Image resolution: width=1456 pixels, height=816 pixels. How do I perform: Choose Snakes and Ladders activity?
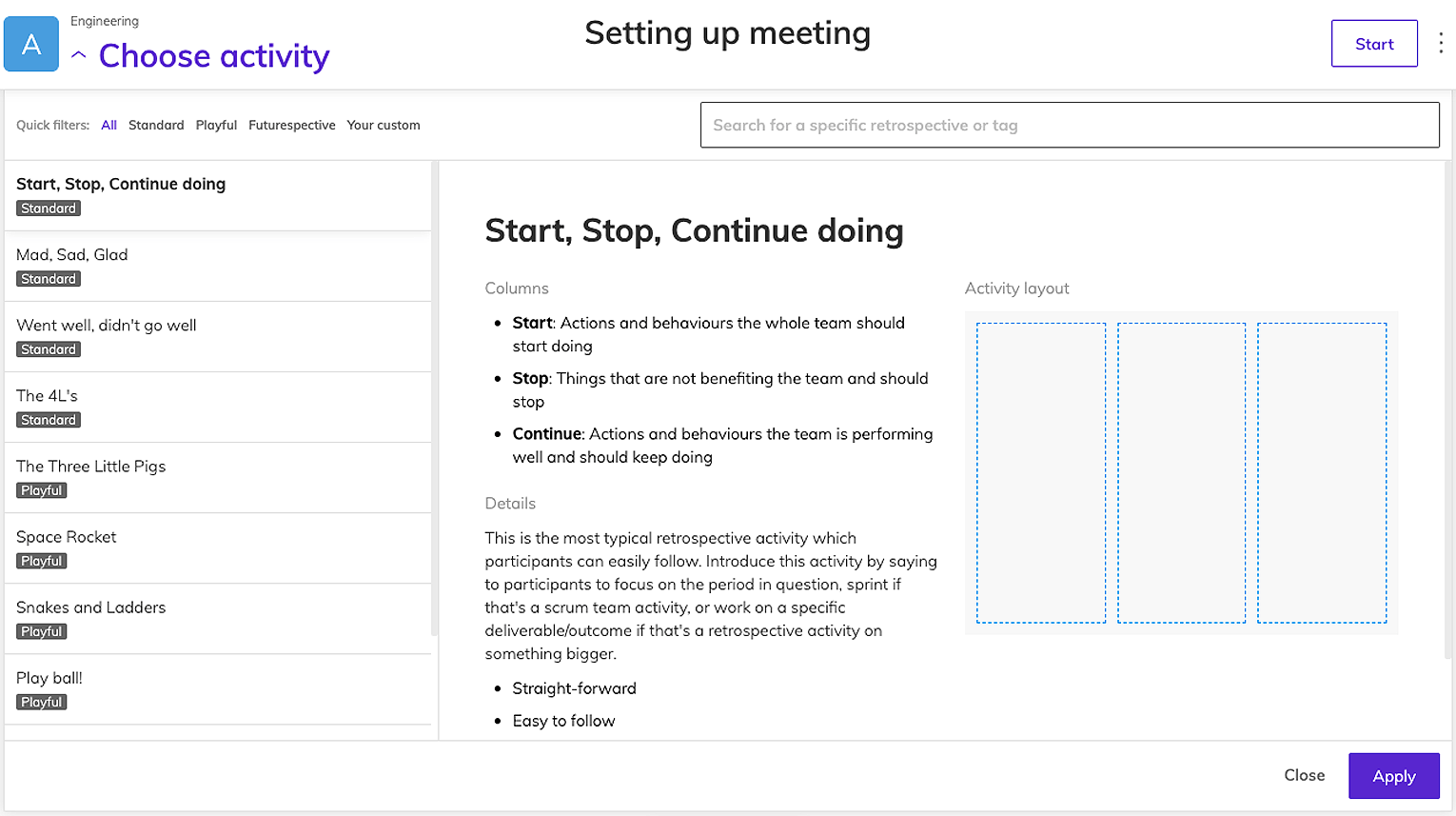(x=218, y=618)
